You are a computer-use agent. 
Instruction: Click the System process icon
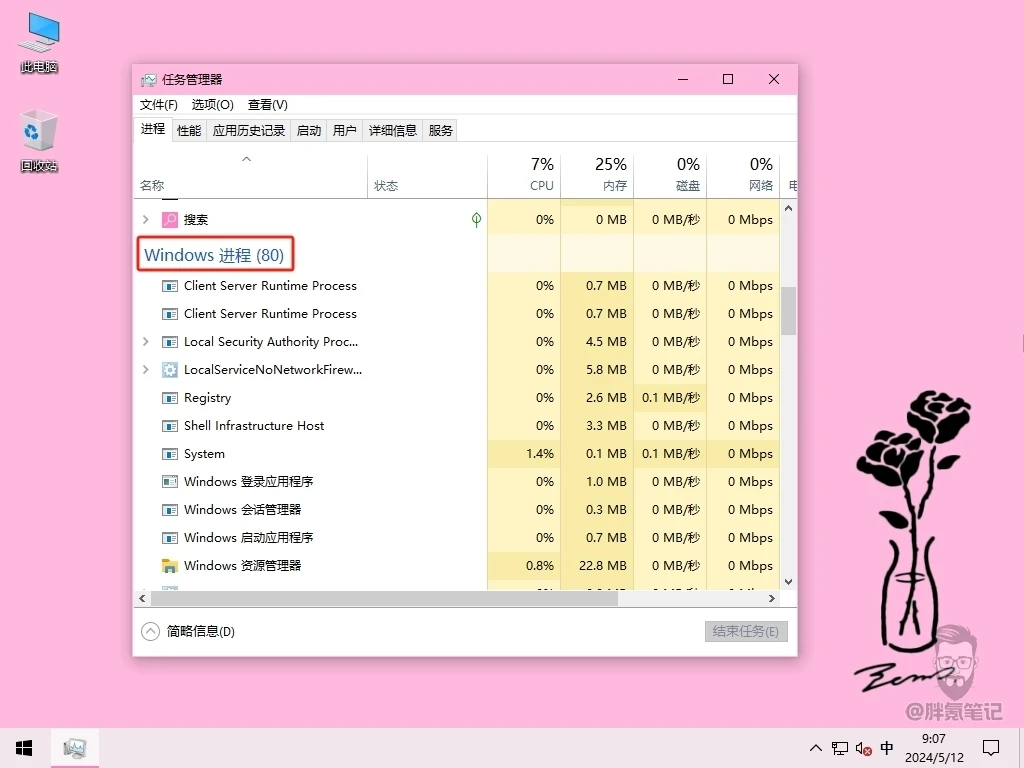(x=170, y=454)
